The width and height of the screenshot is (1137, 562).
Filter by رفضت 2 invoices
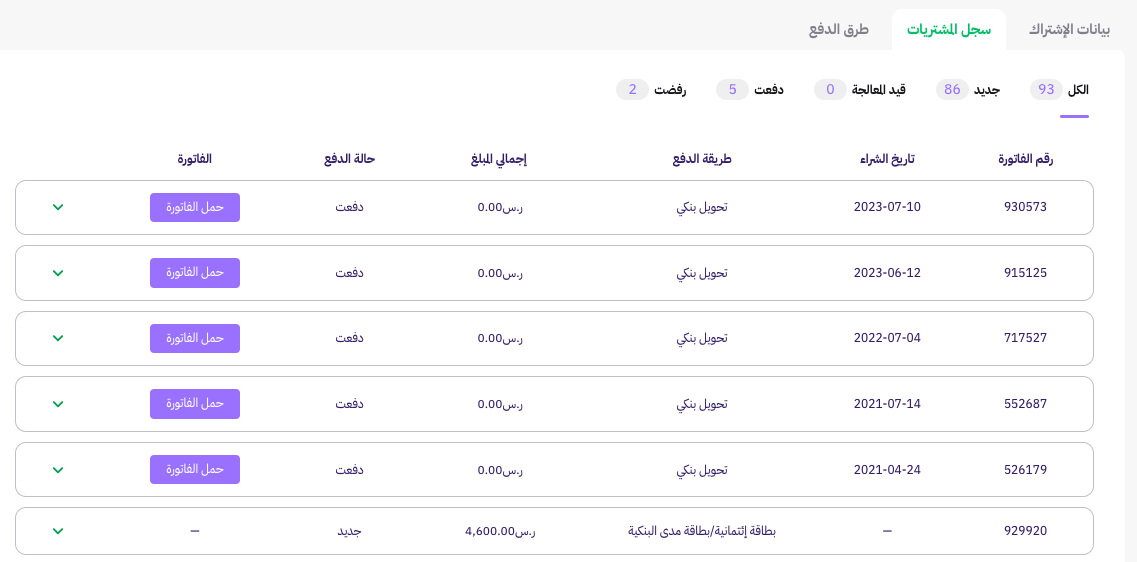point(651,90)
